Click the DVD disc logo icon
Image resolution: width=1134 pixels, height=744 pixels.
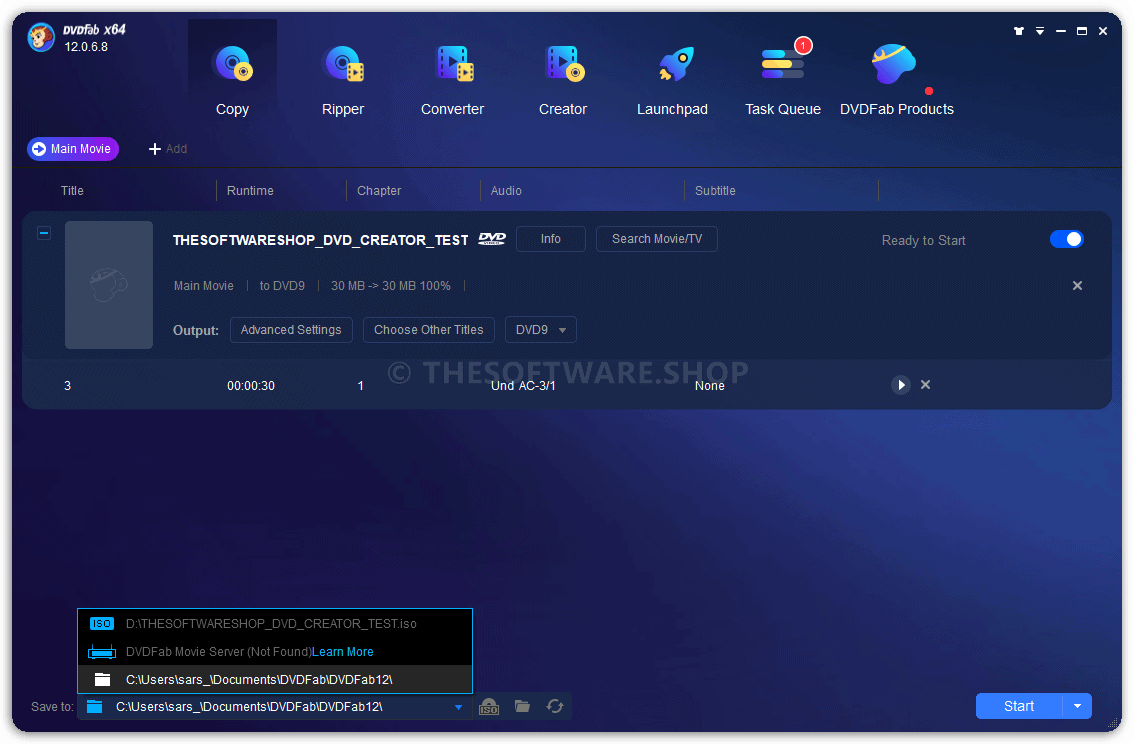point(492,239)
